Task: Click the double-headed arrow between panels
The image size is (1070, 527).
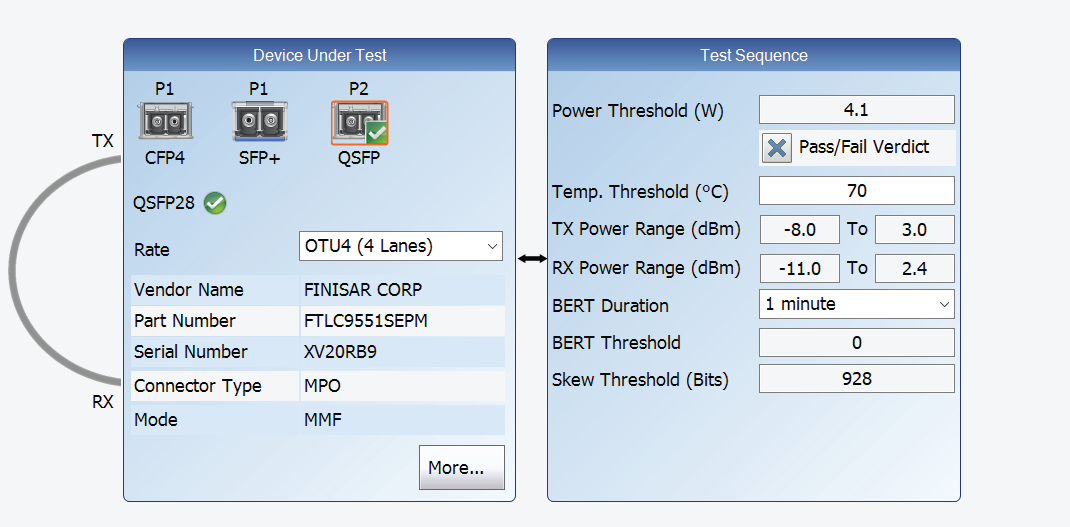Action: 531,259
